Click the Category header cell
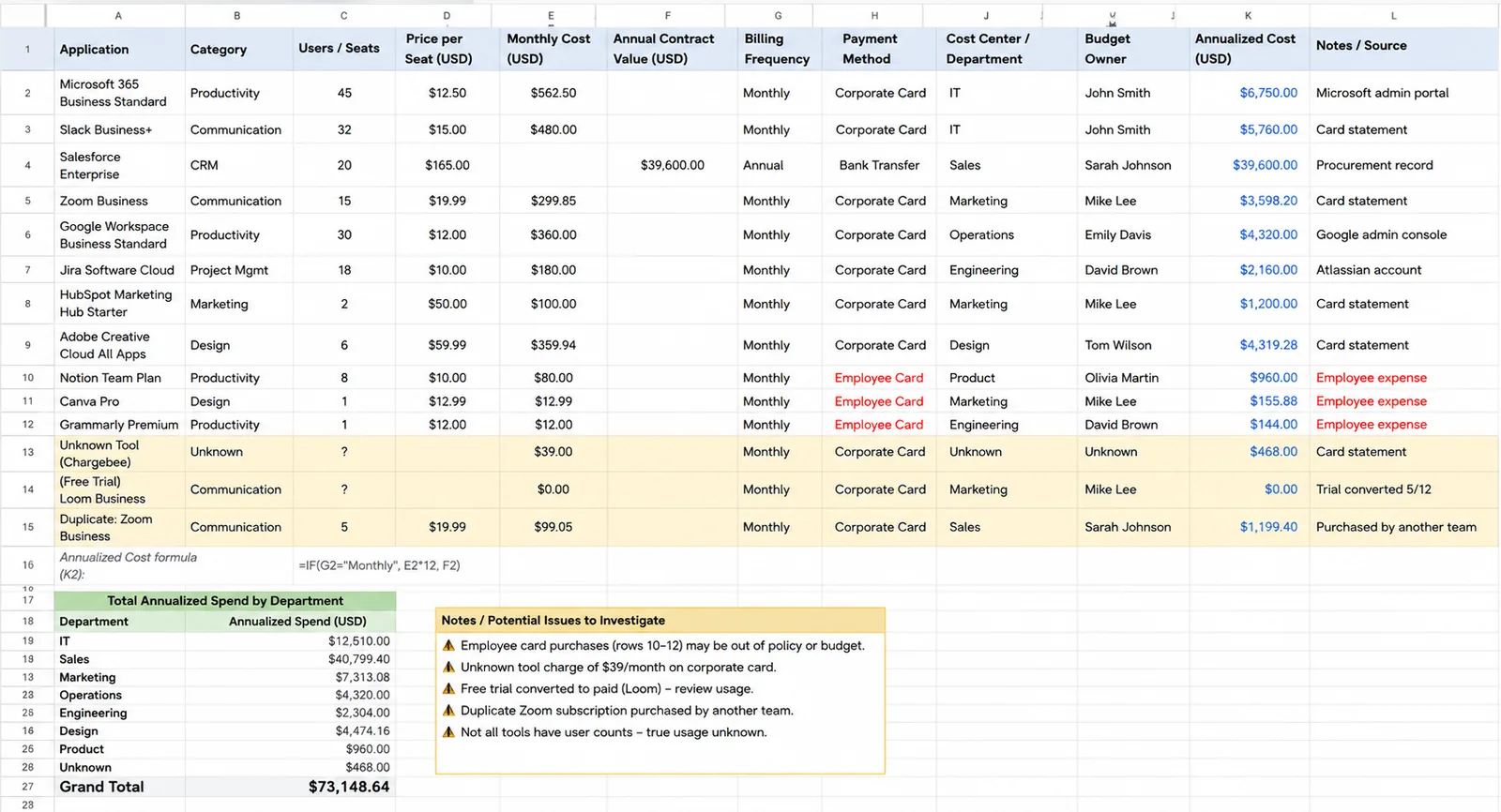Image resolution: width=1501 pixels, height=812 pixels. [239, 49]
